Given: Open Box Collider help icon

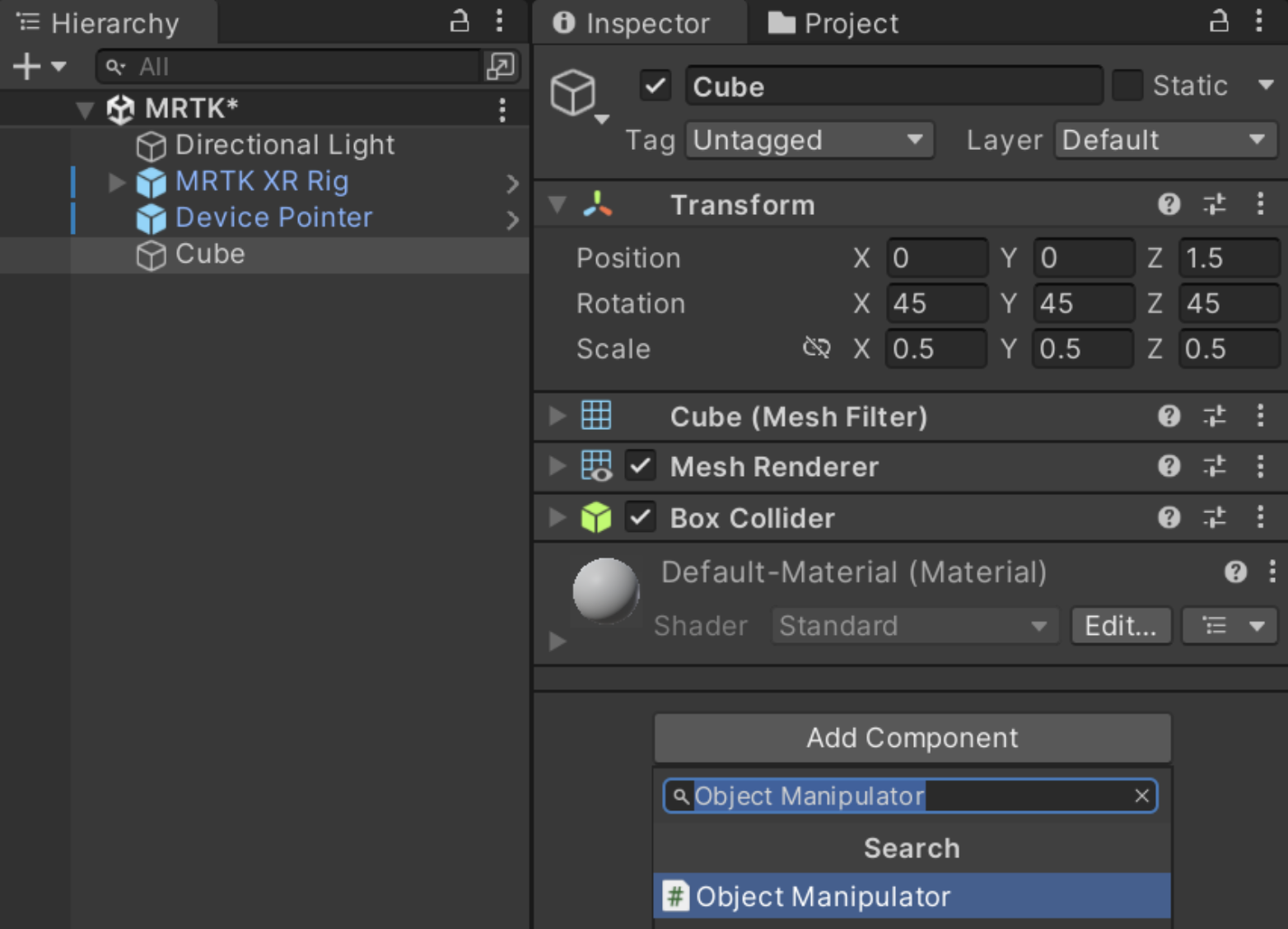Looking at the screenshot, I should coord(1169,517).
